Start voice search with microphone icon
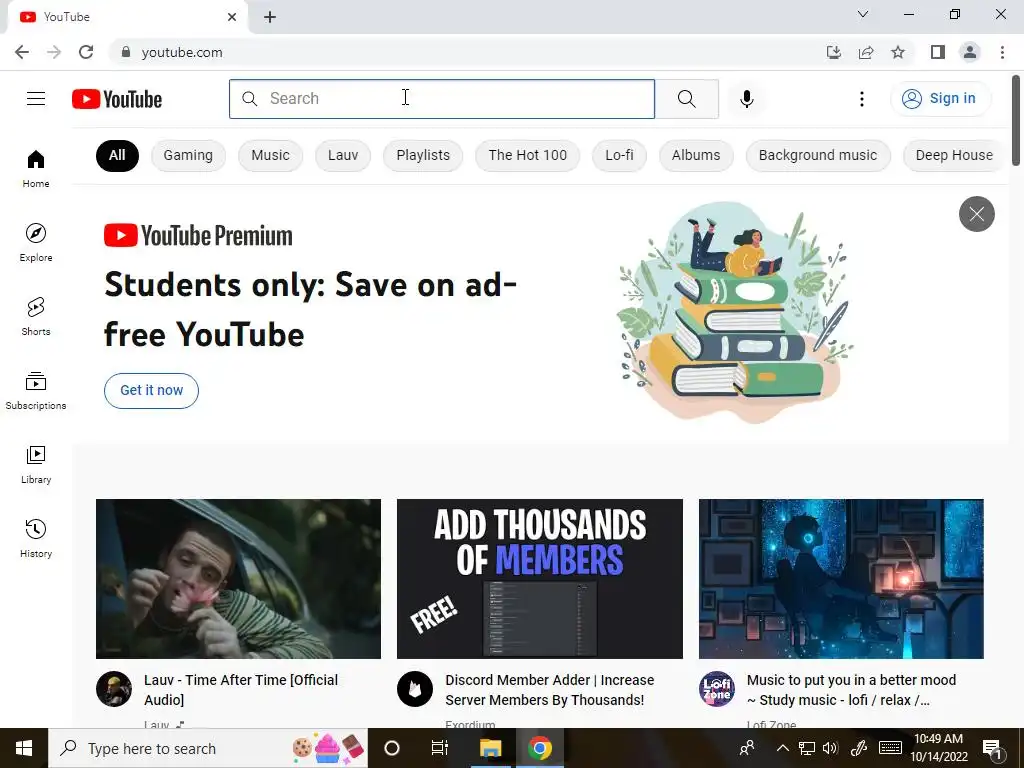The image size is (1024, 768). 746,99
